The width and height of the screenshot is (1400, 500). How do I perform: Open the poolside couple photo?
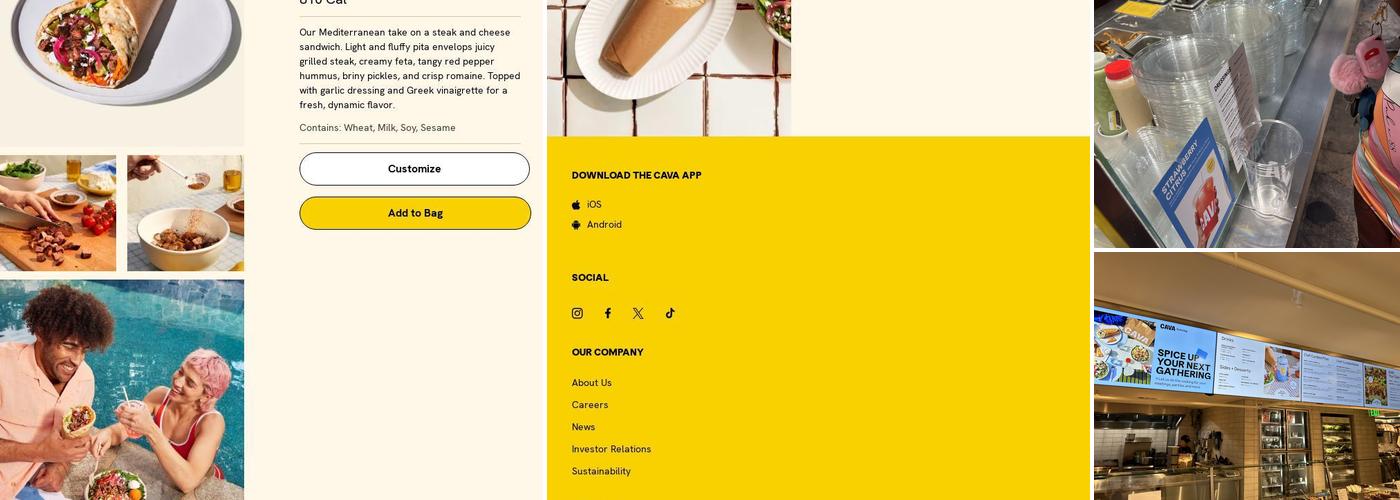pyautogui.click(x=122, y=390)
